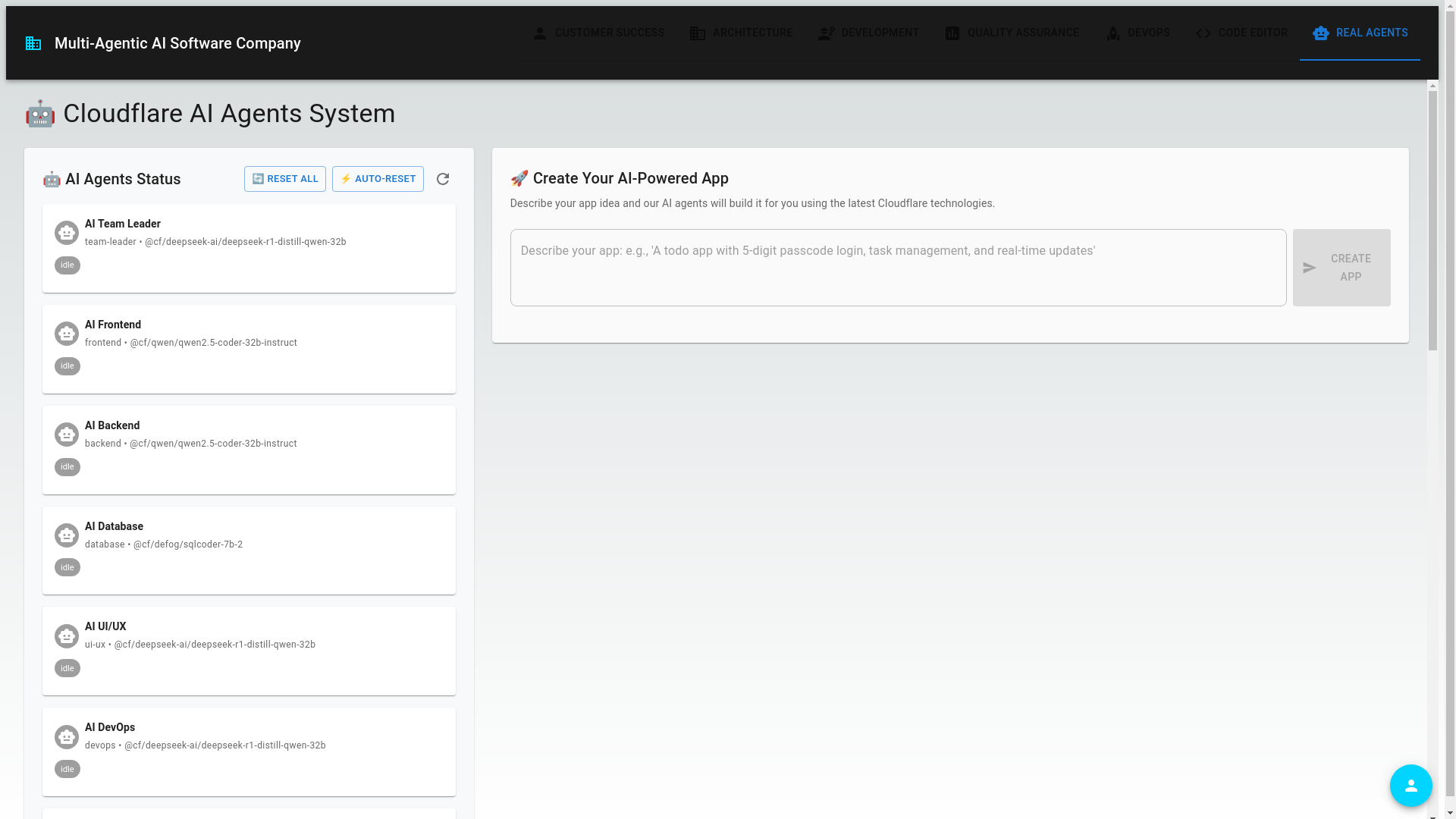This screenshot has height=819, width=1456.
Task: Click the Architecture building icon
Action: click(698, 33)
